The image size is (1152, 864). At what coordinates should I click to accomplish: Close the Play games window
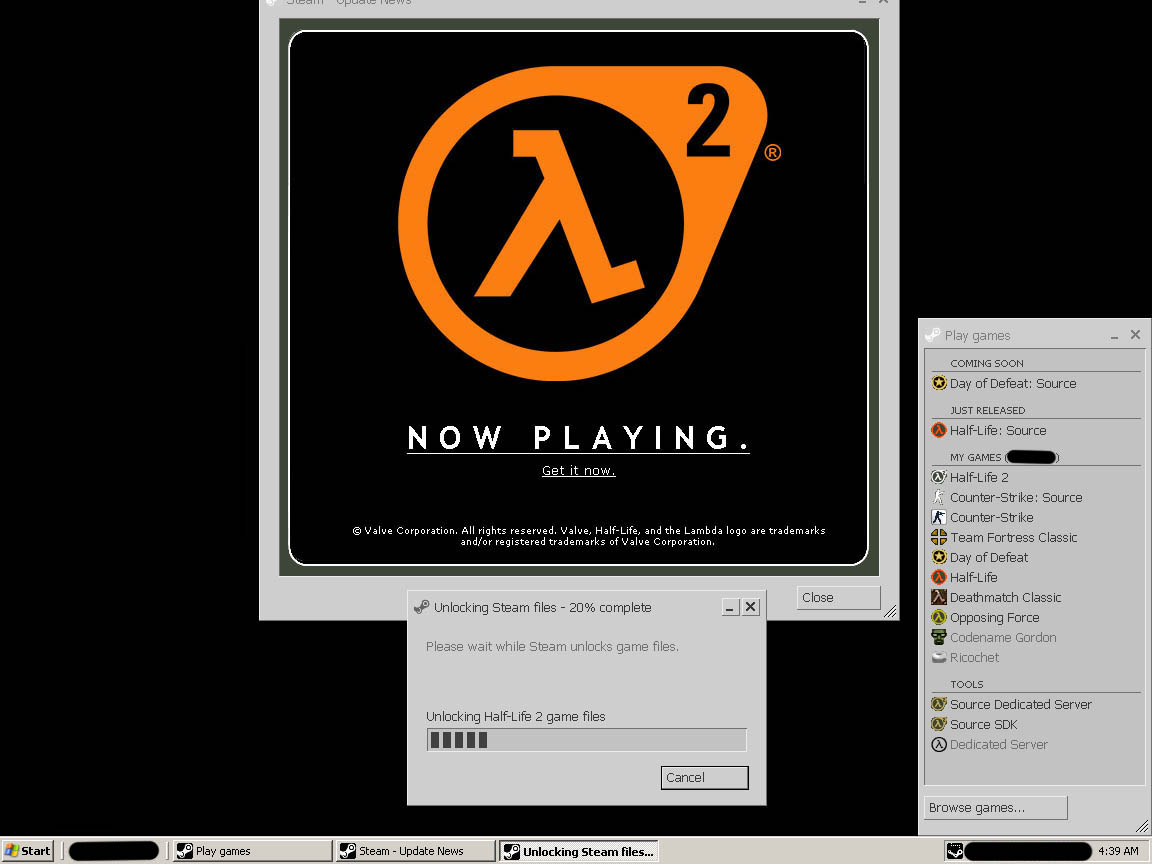(x=1135, y=335)
